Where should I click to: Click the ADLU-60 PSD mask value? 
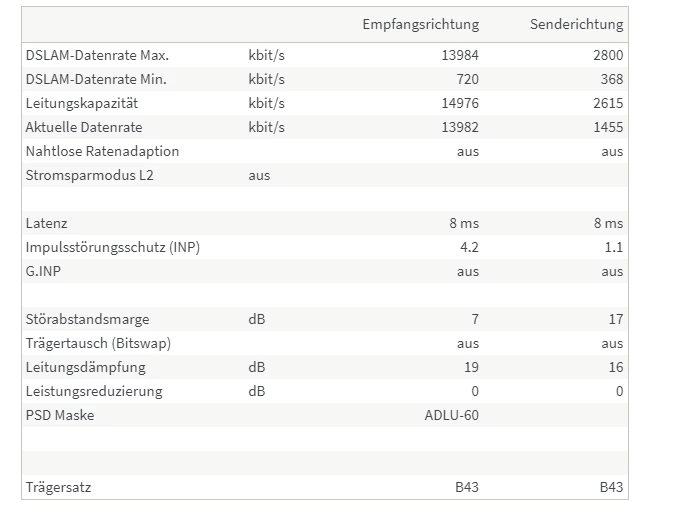click(x=451, y=415)
